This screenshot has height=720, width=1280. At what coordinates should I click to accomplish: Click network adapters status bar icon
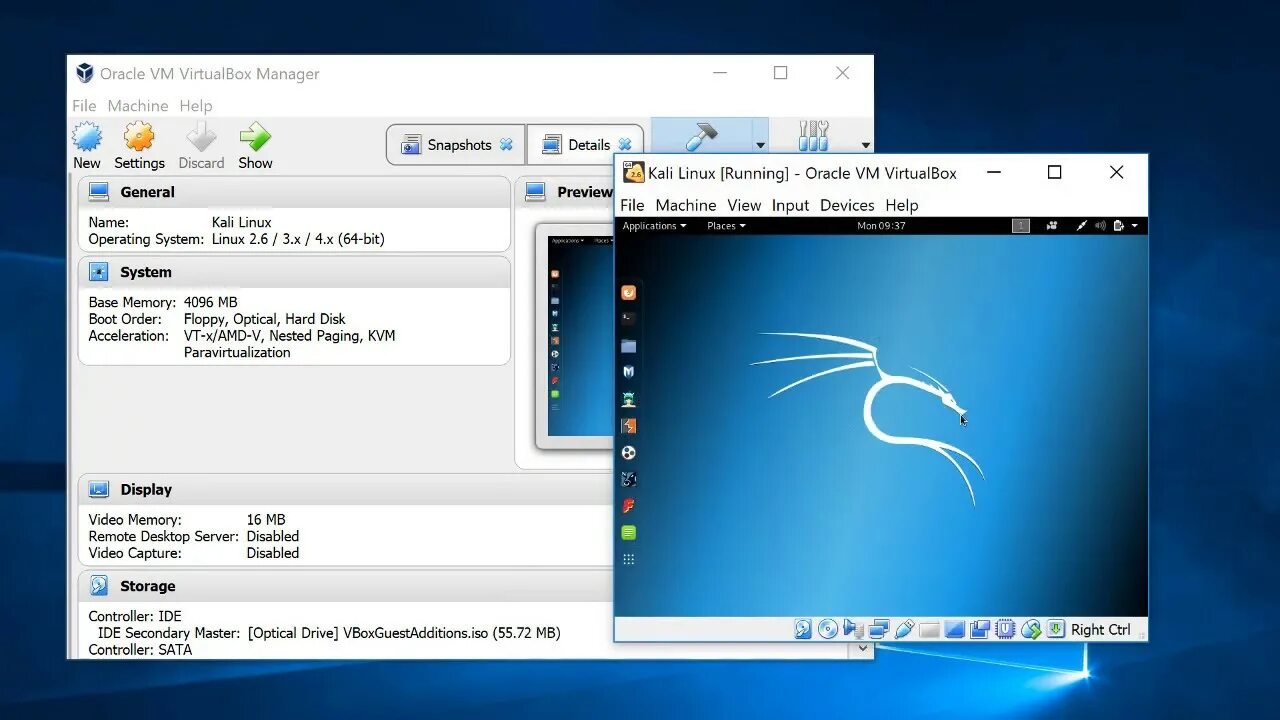click(x=879, y=629)
